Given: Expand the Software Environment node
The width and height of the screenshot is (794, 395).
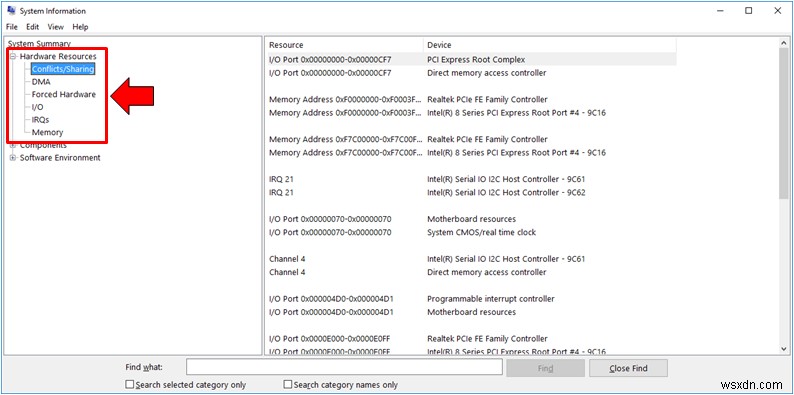Looking at the screenshot, I should (13, 157).
